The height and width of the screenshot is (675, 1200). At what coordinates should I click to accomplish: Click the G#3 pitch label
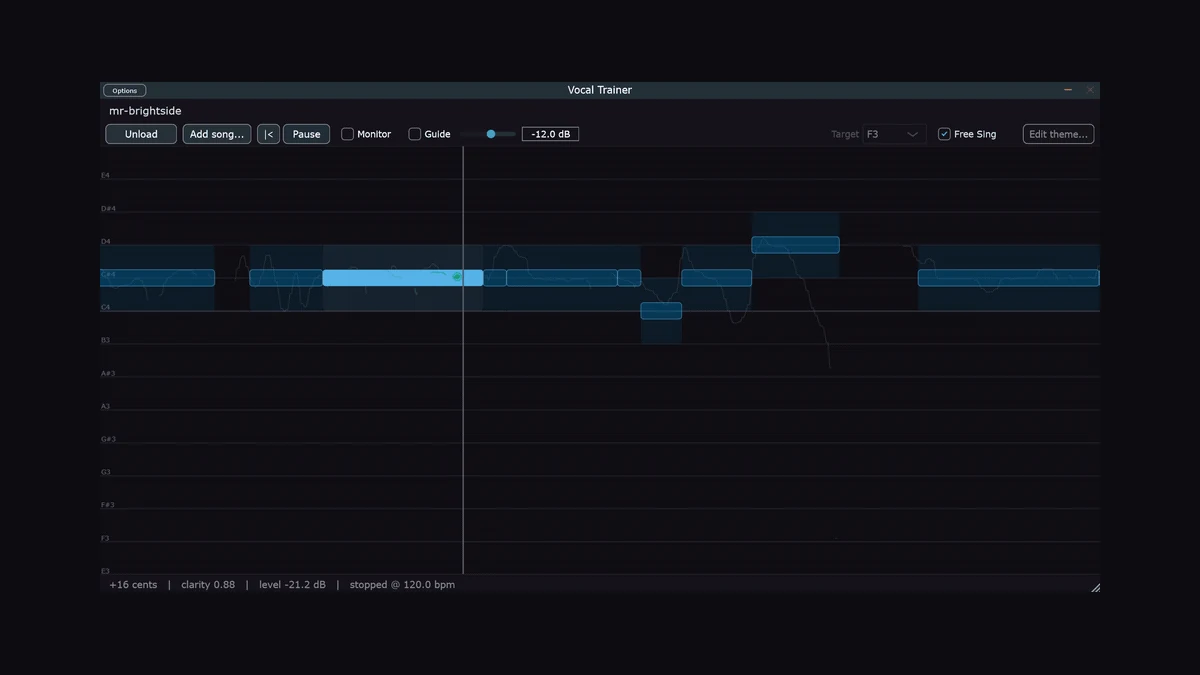tap(109, 440)
